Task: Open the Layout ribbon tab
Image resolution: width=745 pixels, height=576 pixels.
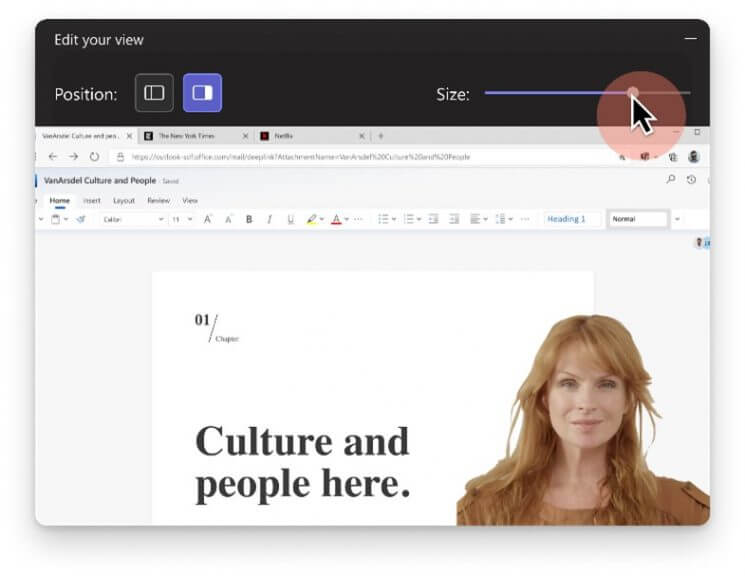Action: point(123,200)
